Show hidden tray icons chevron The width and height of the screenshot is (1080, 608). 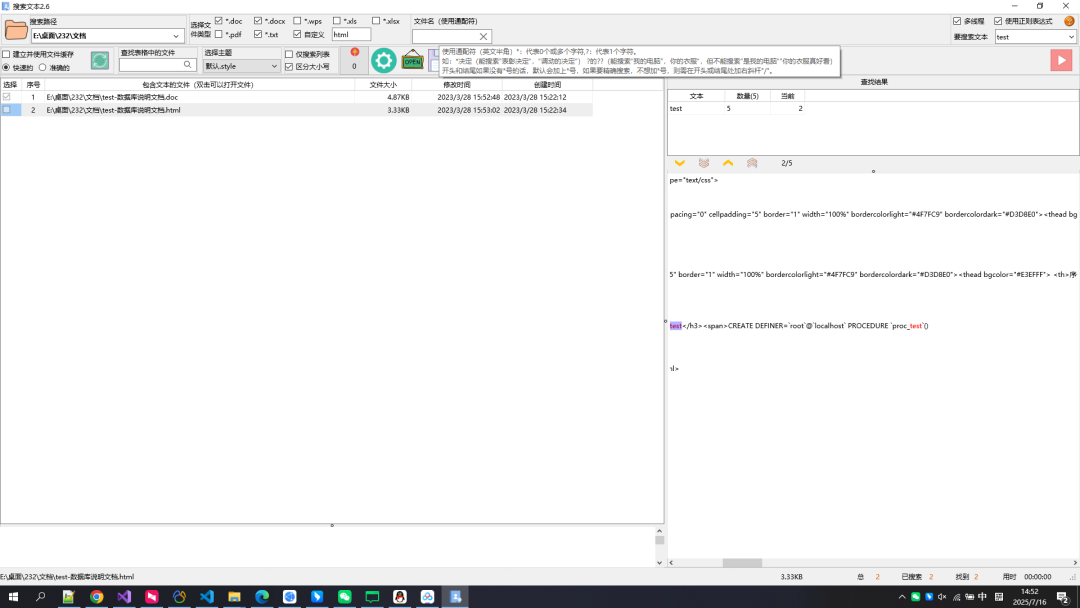pyautogui.click(x=902, y=597)
